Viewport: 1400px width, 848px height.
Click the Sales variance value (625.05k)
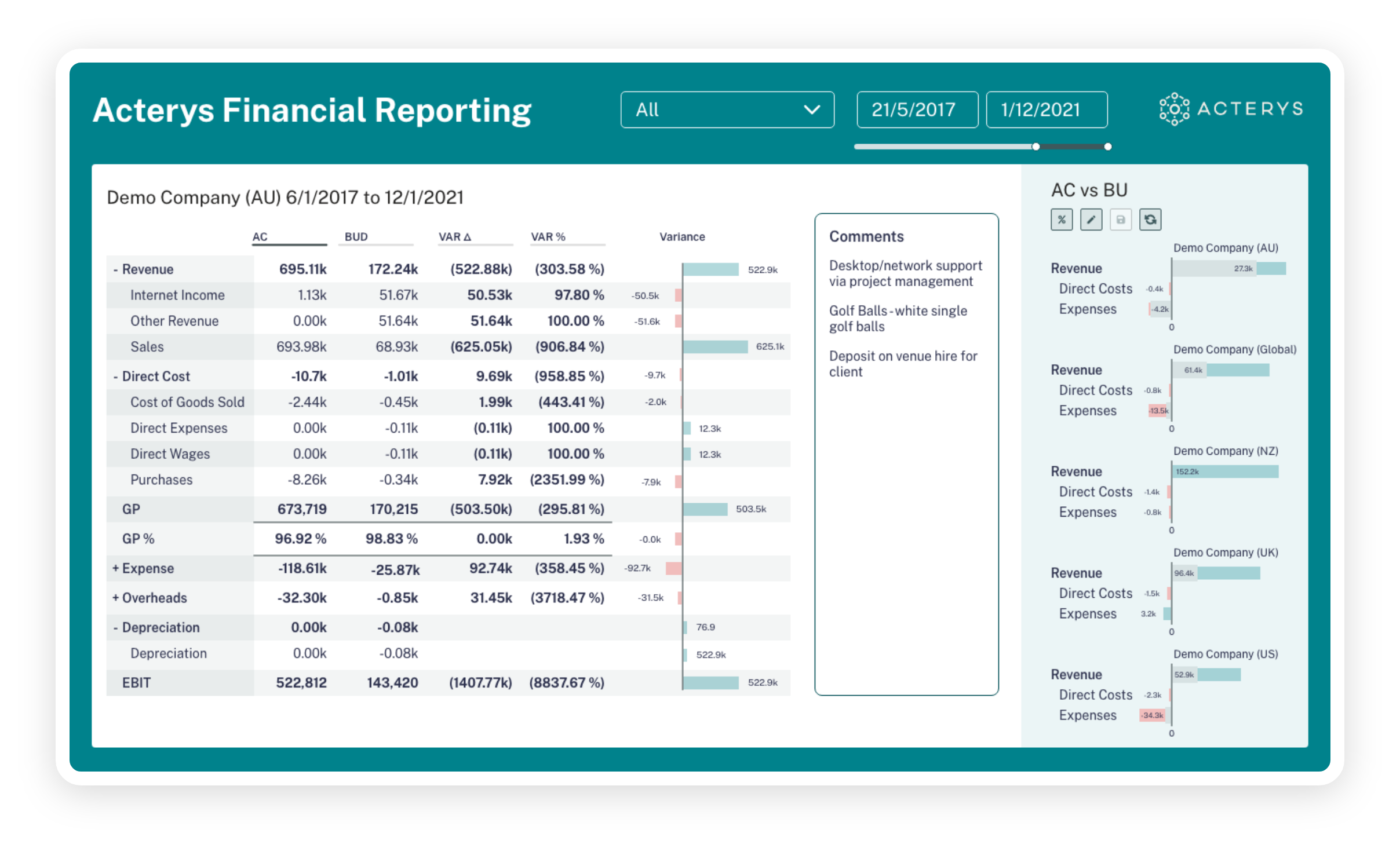tap(481, 347)
